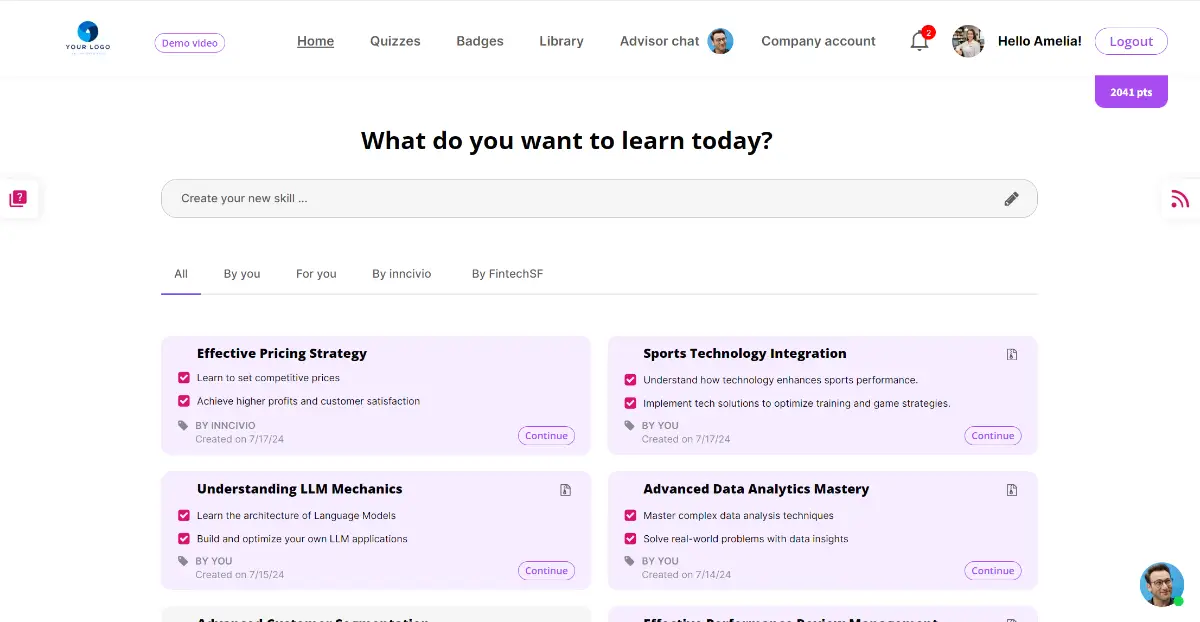Open the help question side panel
This screenshot has width=1200, height=622.
(x=18, y=199)
